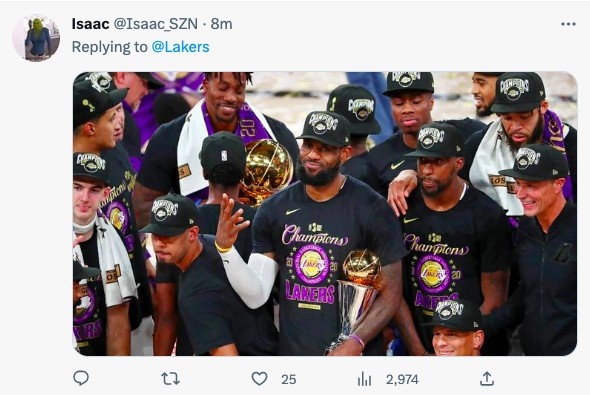Open the @Lakers mention link

tap(180, 47)
